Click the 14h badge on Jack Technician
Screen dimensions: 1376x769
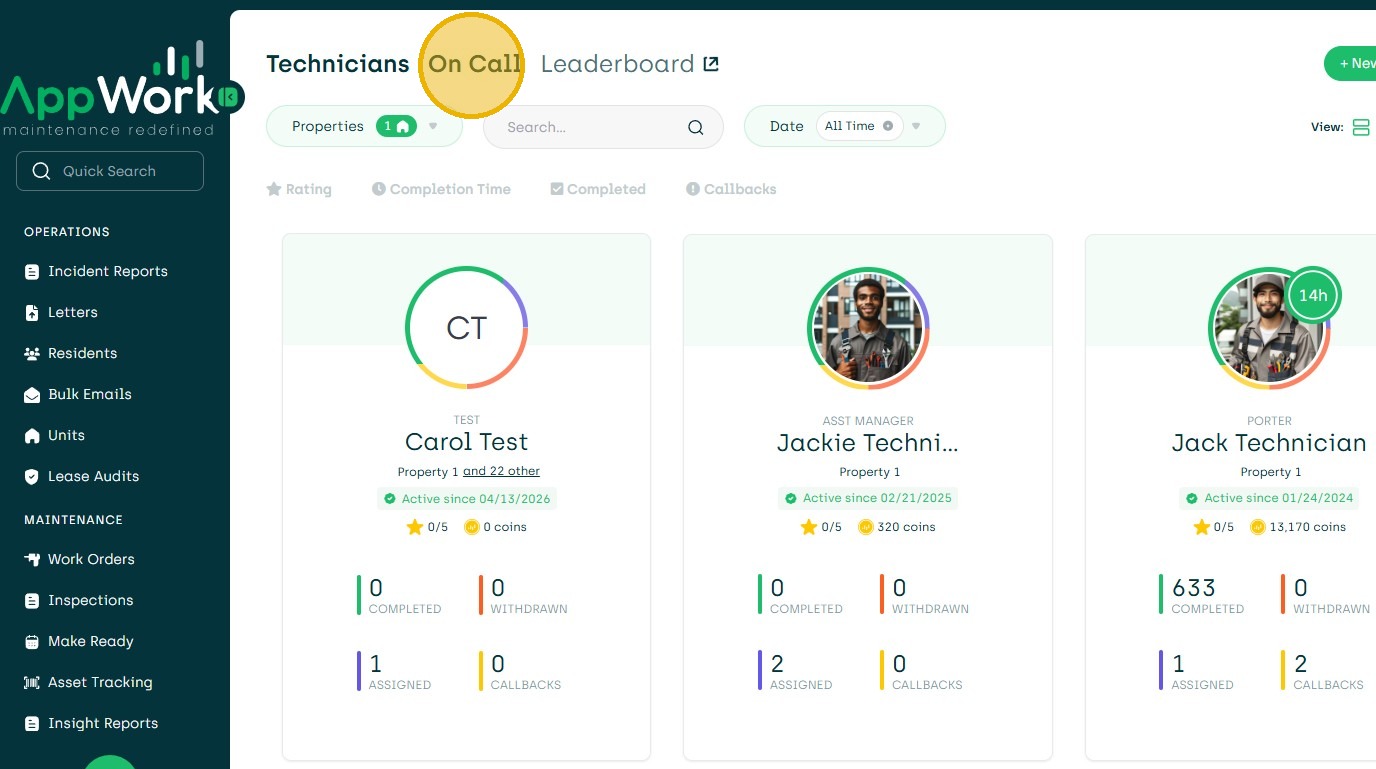1313,295
